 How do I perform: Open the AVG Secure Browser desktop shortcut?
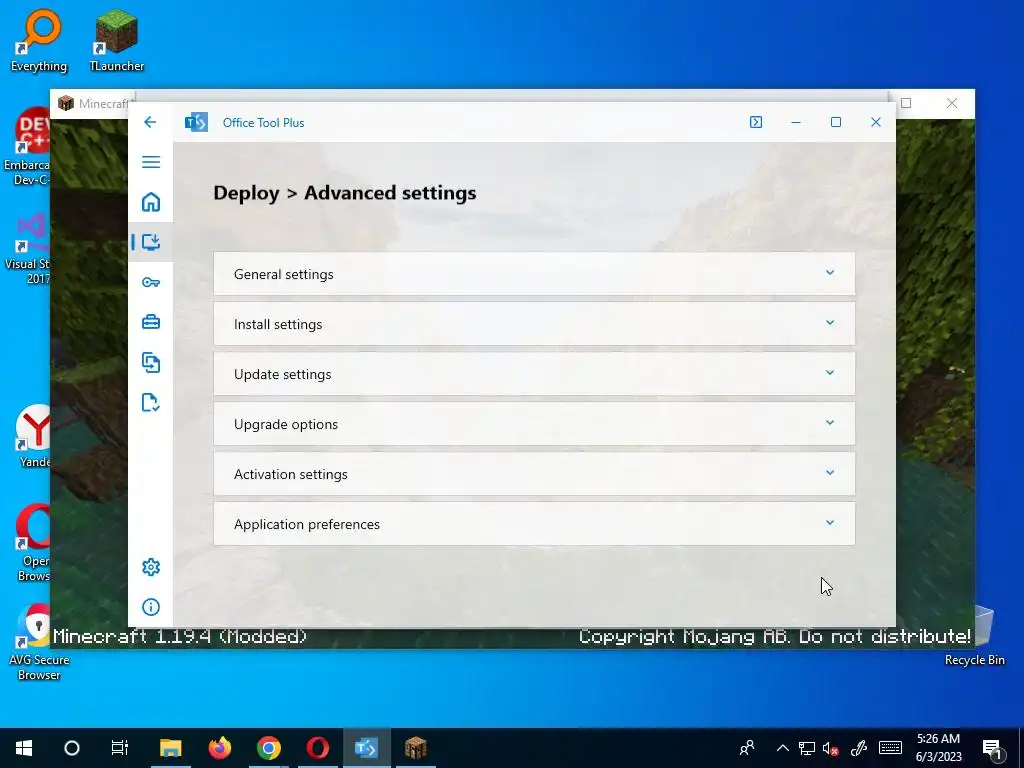[x=39, y=641]
